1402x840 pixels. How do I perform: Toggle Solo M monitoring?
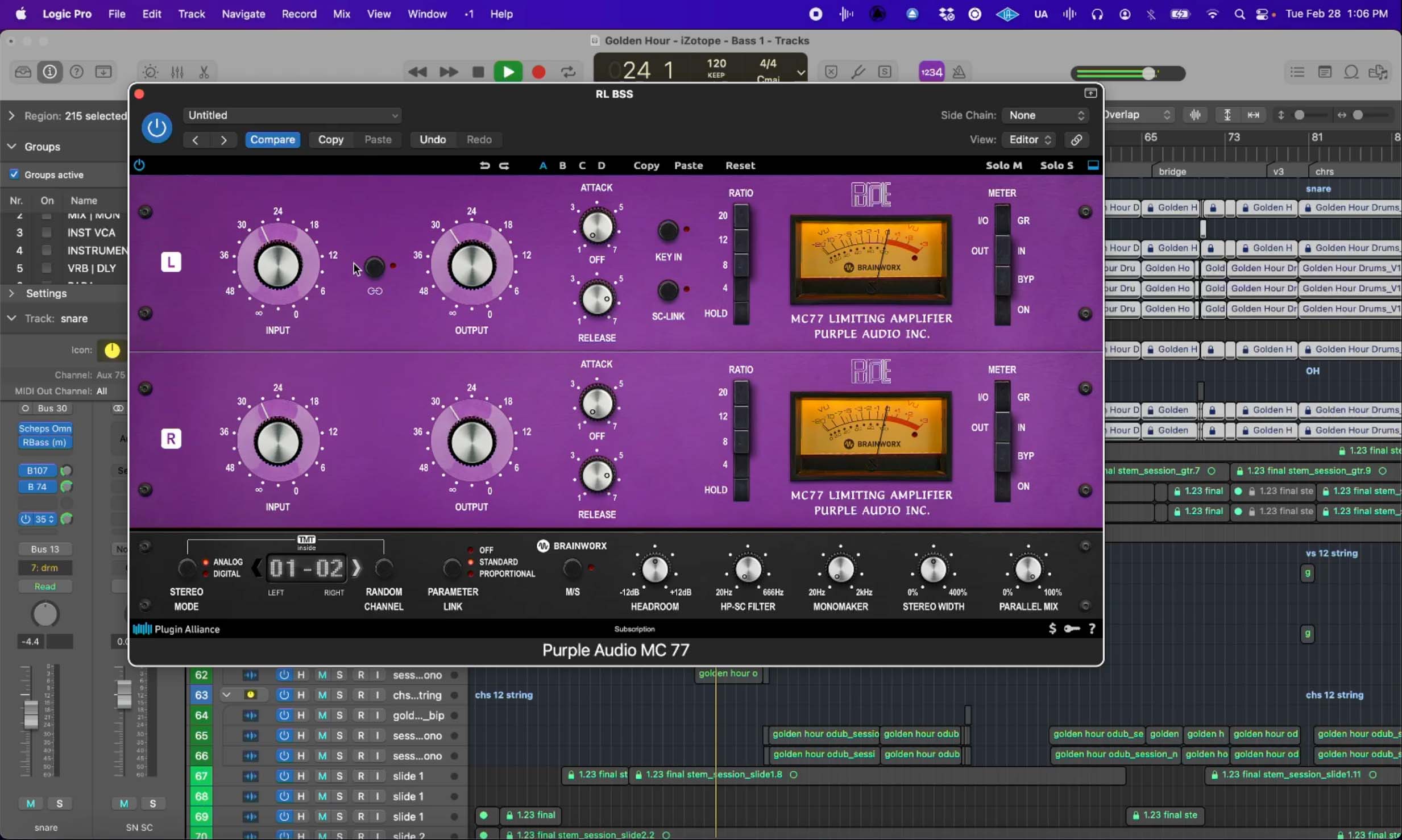(1003, 165)
